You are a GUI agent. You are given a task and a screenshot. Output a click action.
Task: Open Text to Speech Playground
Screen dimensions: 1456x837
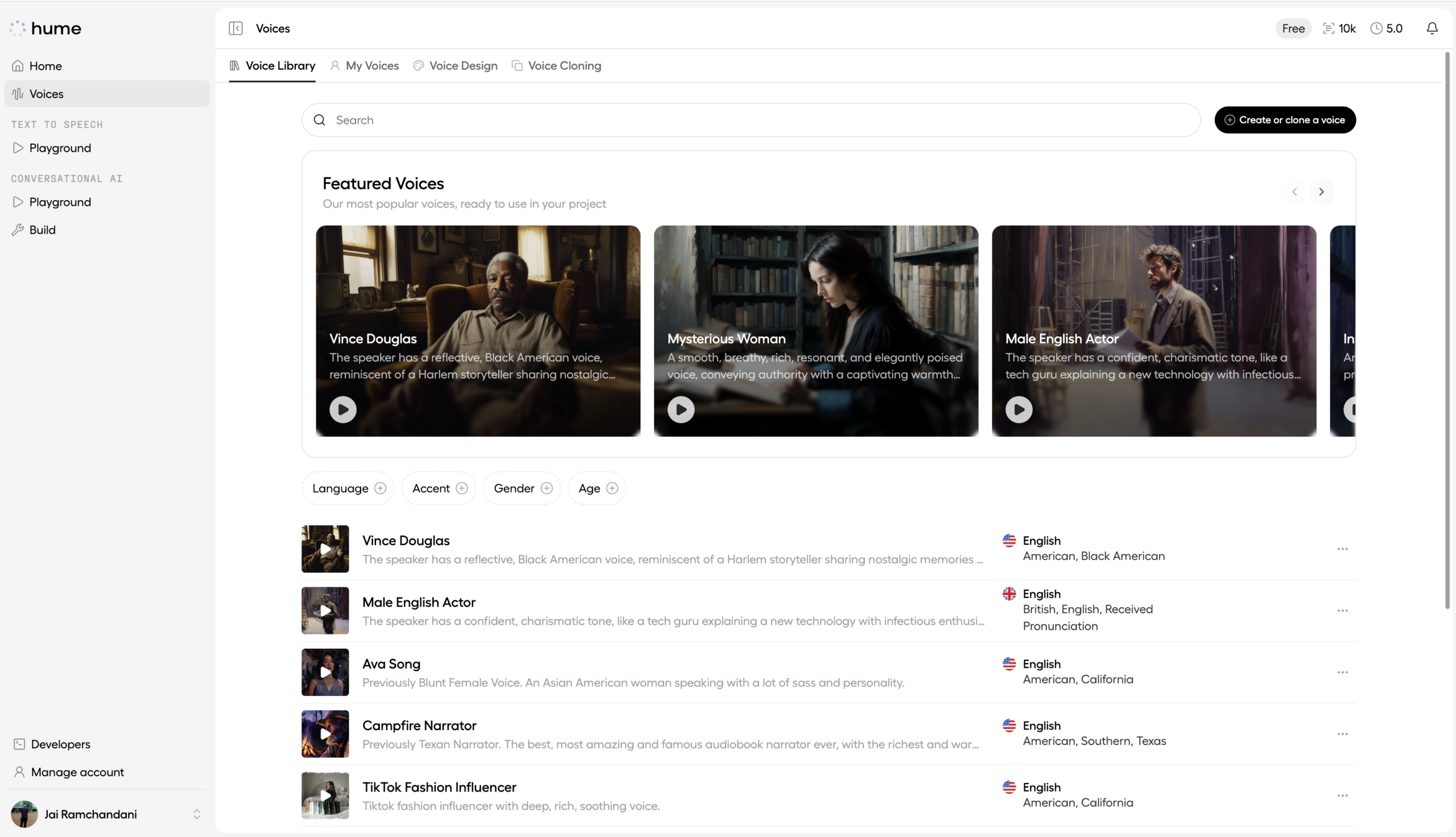click(107, 148)
